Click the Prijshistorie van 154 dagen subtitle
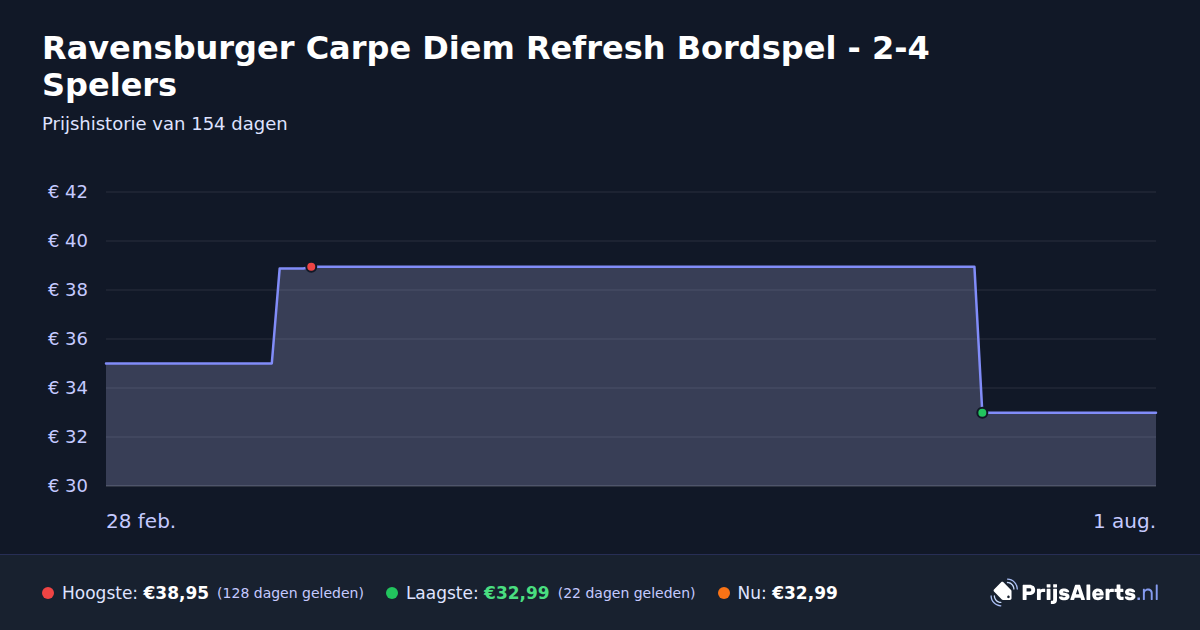Image resolution: width=1200 pixels, height=630 pixels. pyautogui.click(x=165, y=124)
